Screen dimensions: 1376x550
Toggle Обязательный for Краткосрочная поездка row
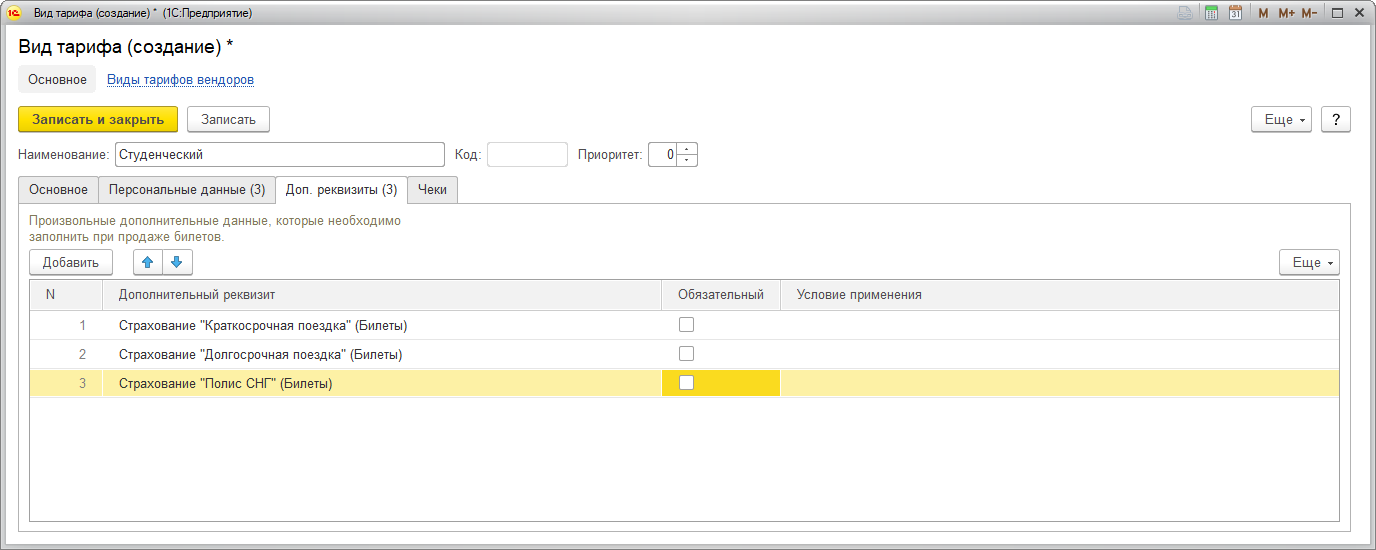(686, 324)
